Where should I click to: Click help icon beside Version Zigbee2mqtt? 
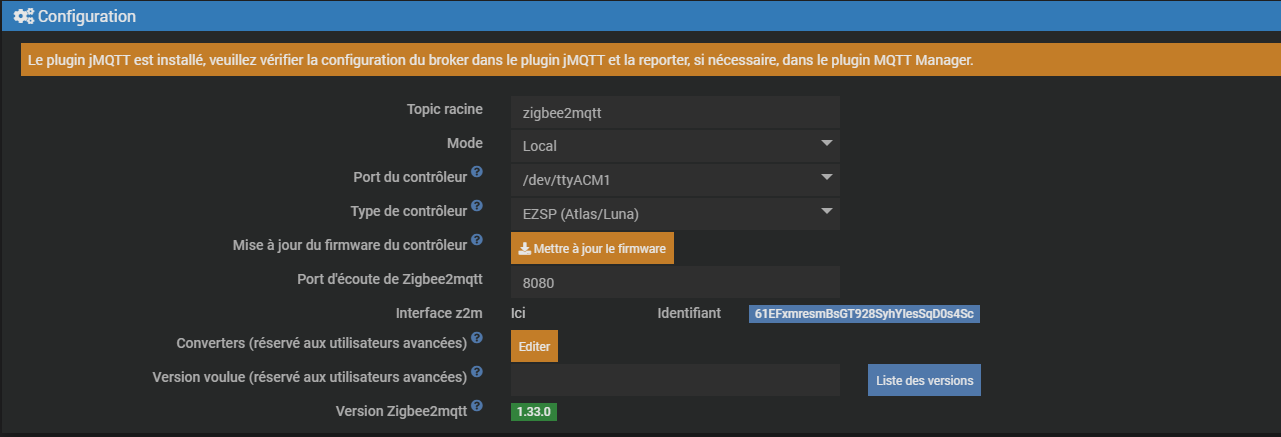(477, 406)
